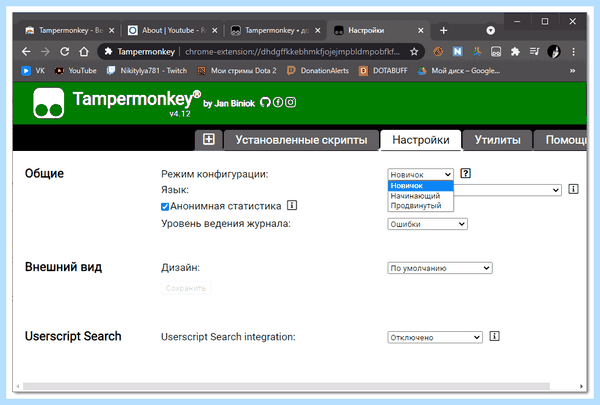
Task: Close the active Настройки browser tab
Action: 421,31
